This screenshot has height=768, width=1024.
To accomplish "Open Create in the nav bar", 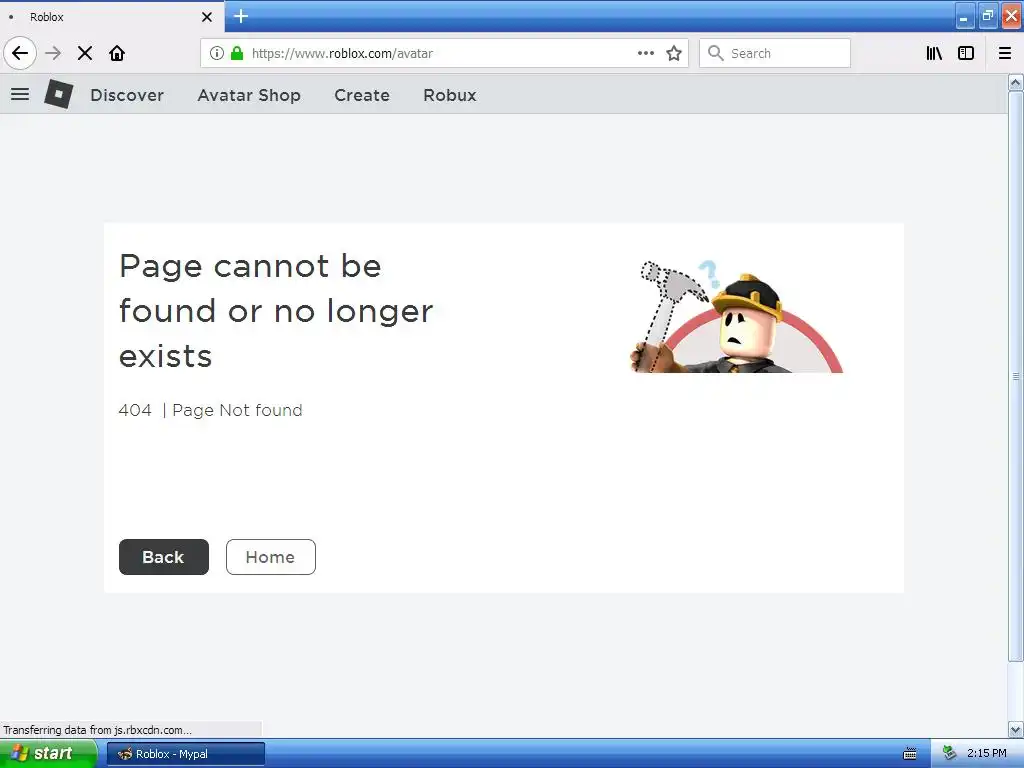I will tap(362, 95).
